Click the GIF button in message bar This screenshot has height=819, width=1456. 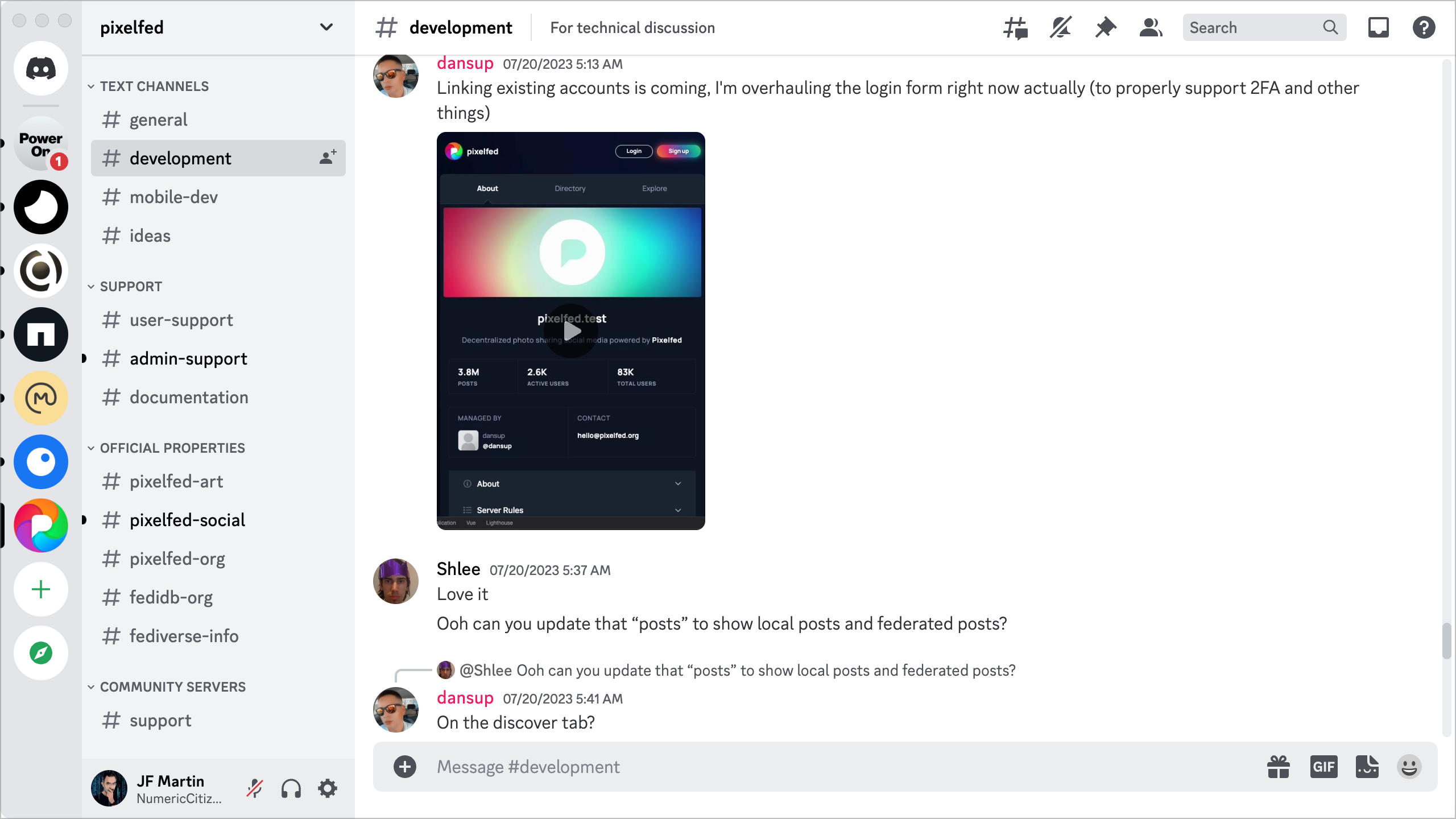click(x=1324, y=767)
